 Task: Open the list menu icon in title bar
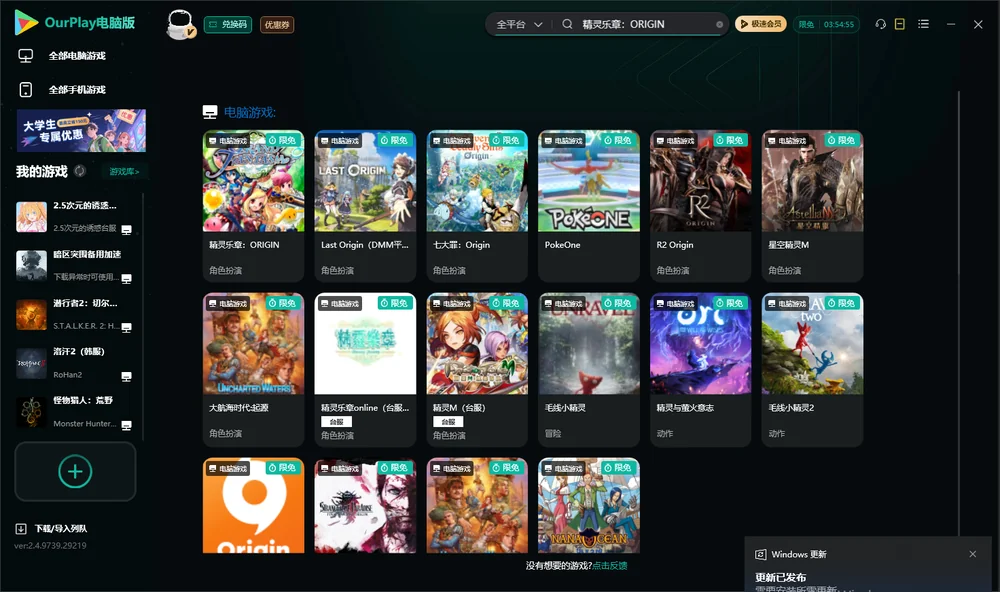click(x=923, y=24)
